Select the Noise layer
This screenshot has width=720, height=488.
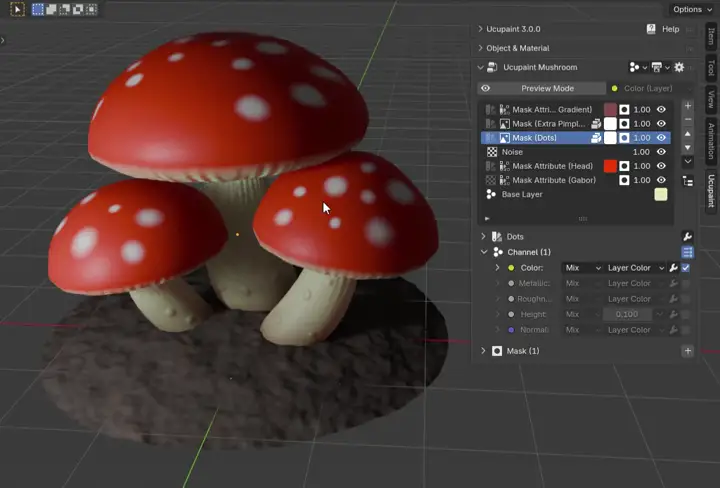(512, 151)
